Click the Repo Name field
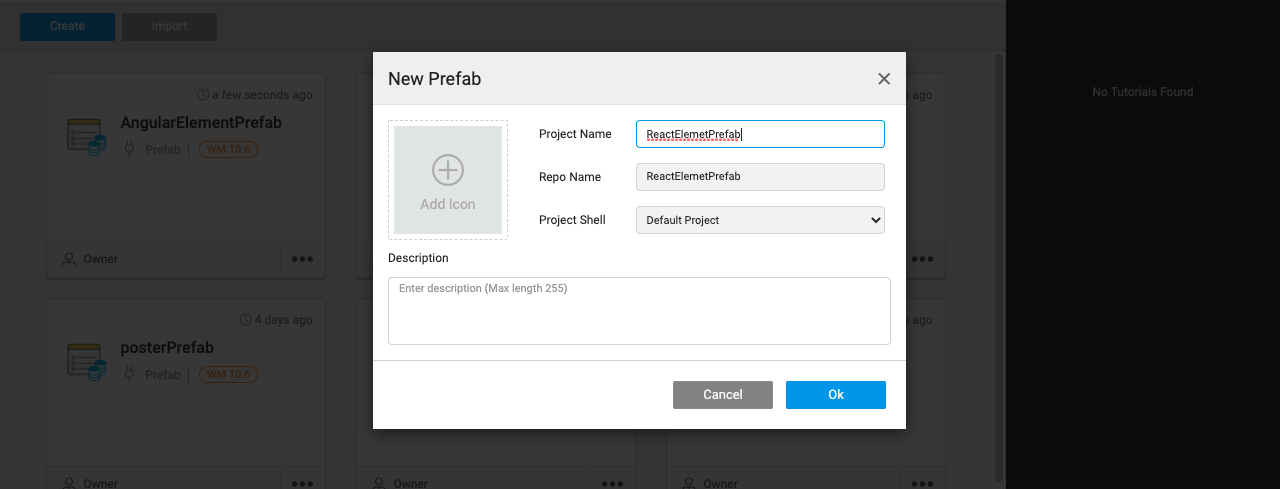Screen dimensions: 1280x489 [x=760, y=177]
